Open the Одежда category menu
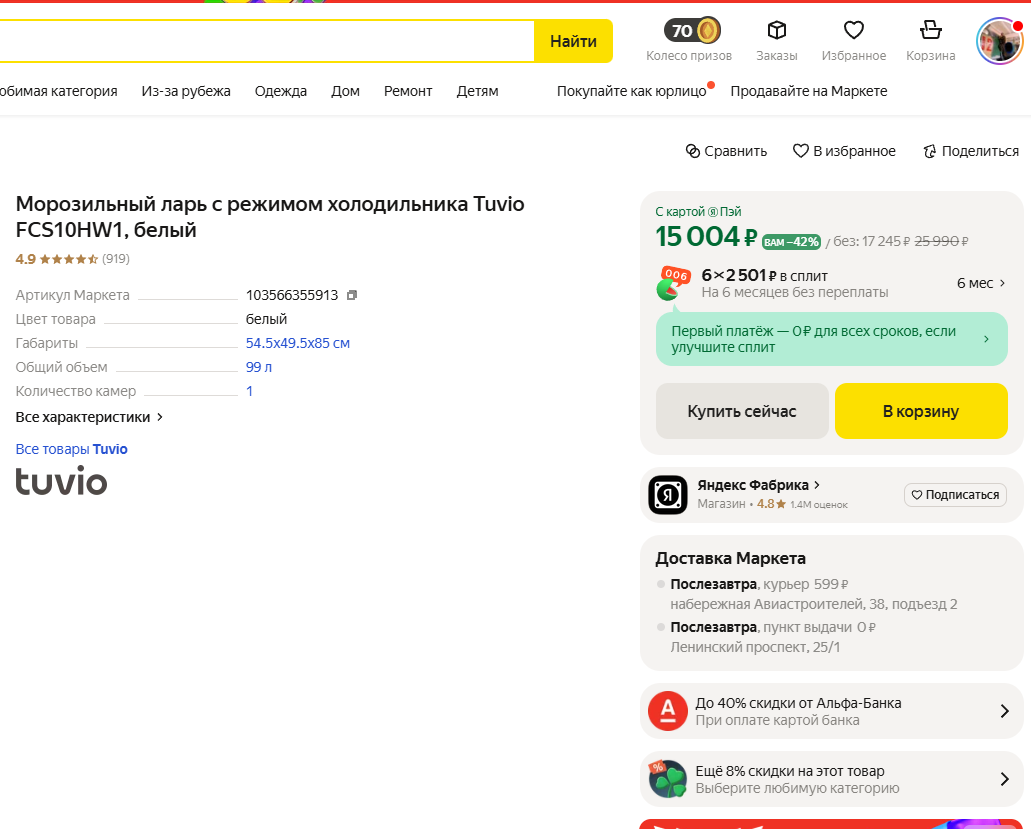This screenshot has width=1031, height=829. pos(281,91)
